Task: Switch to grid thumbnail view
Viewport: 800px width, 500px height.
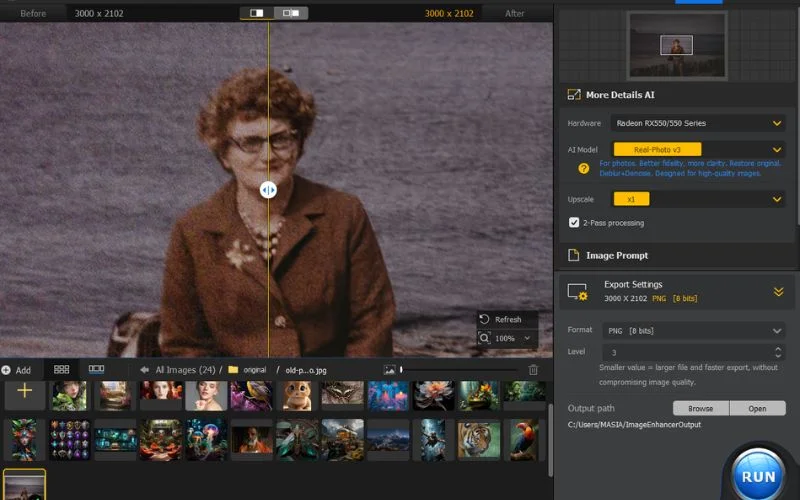Action: point(61,369)
